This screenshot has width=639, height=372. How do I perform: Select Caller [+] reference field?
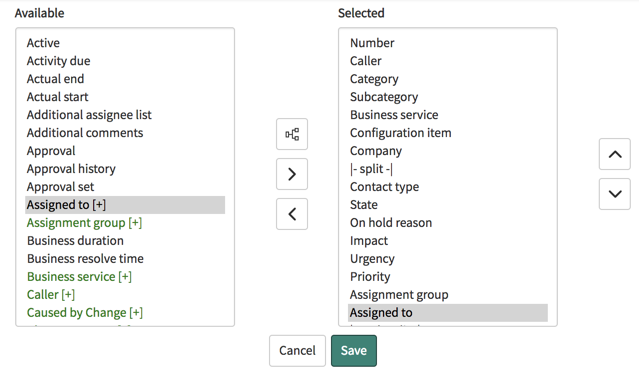[125, 294]
